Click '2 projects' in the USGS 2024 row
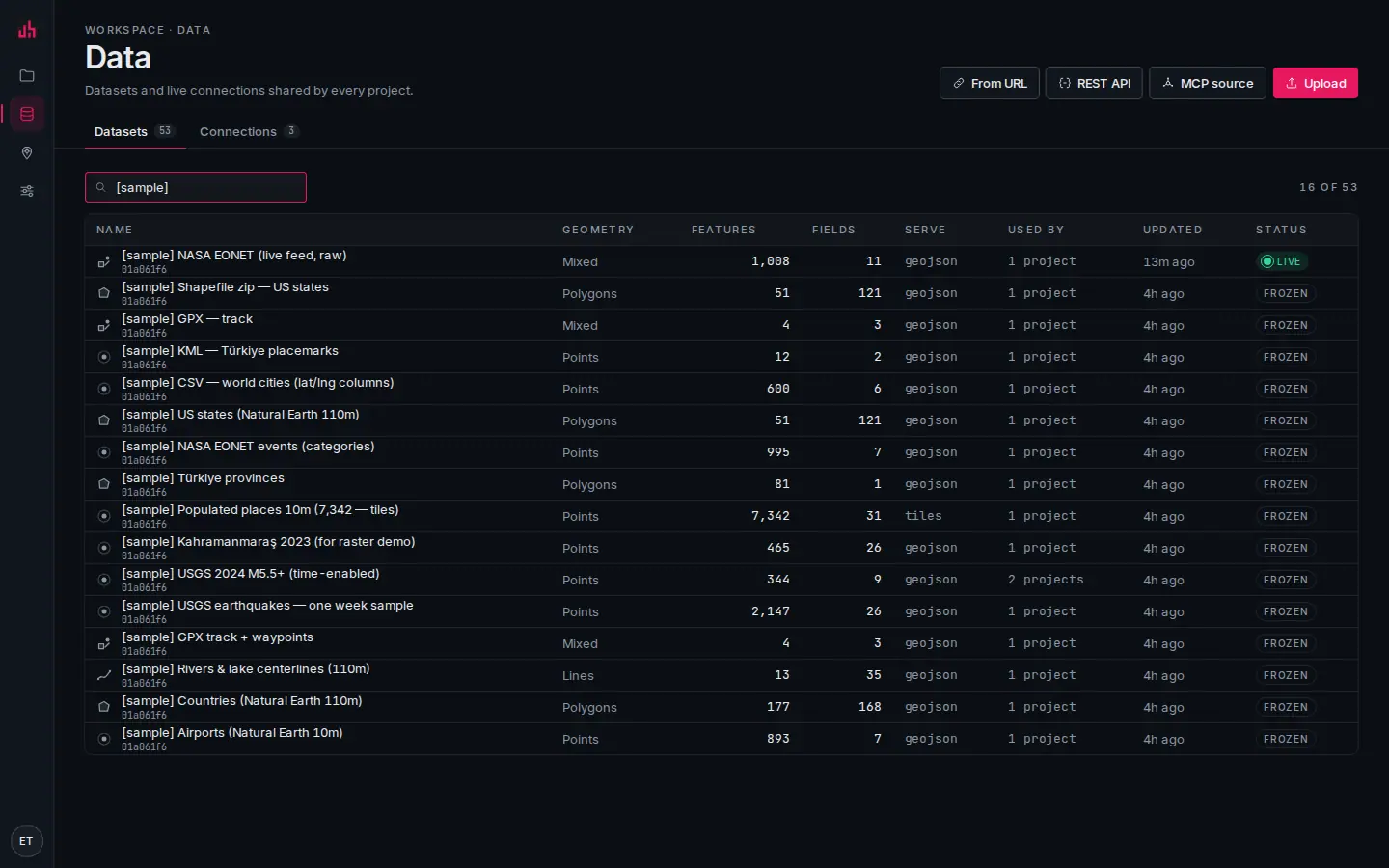Screen dimensions: 1389x868 point(1046,580)
